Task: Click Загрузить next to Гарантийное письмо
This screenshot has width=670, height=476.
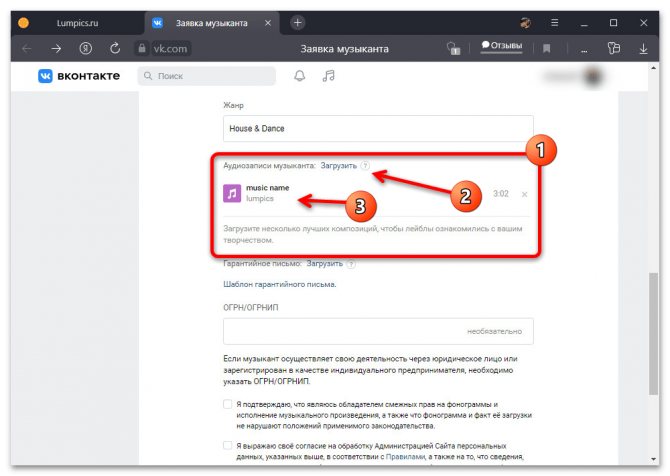Action: [324, 264]
